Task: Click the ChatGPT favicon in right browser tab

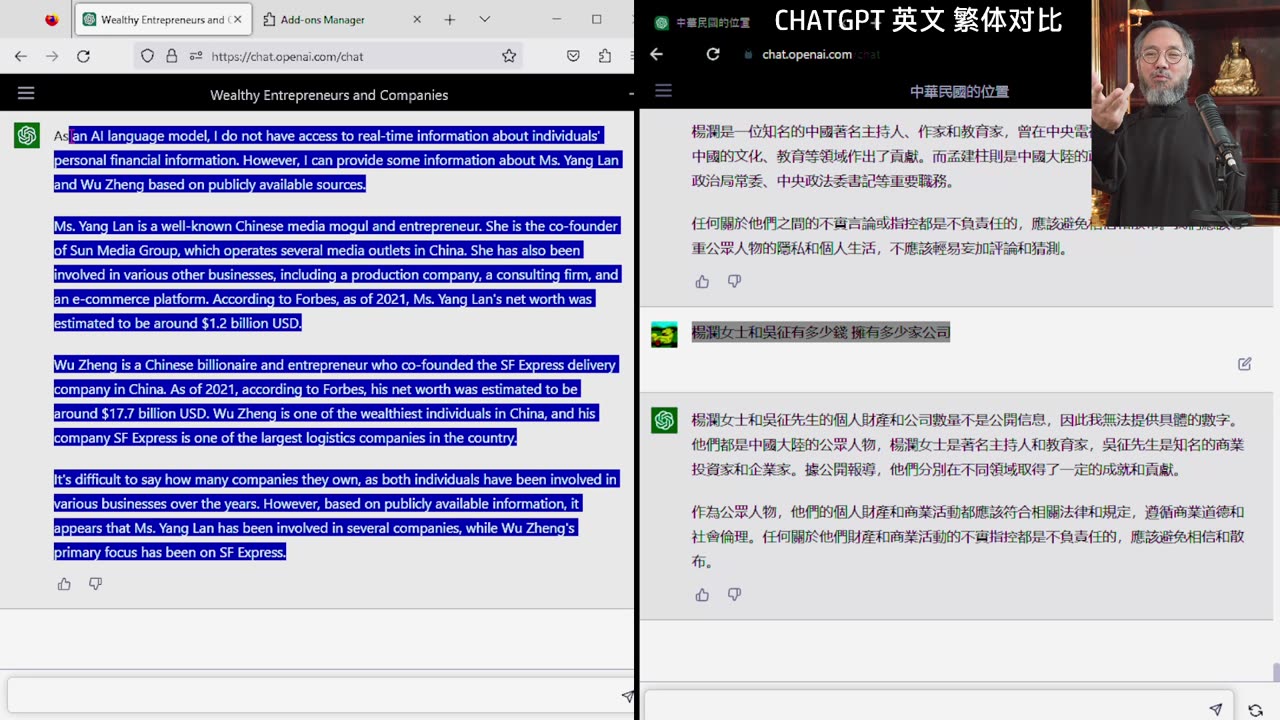Action: 661,23
